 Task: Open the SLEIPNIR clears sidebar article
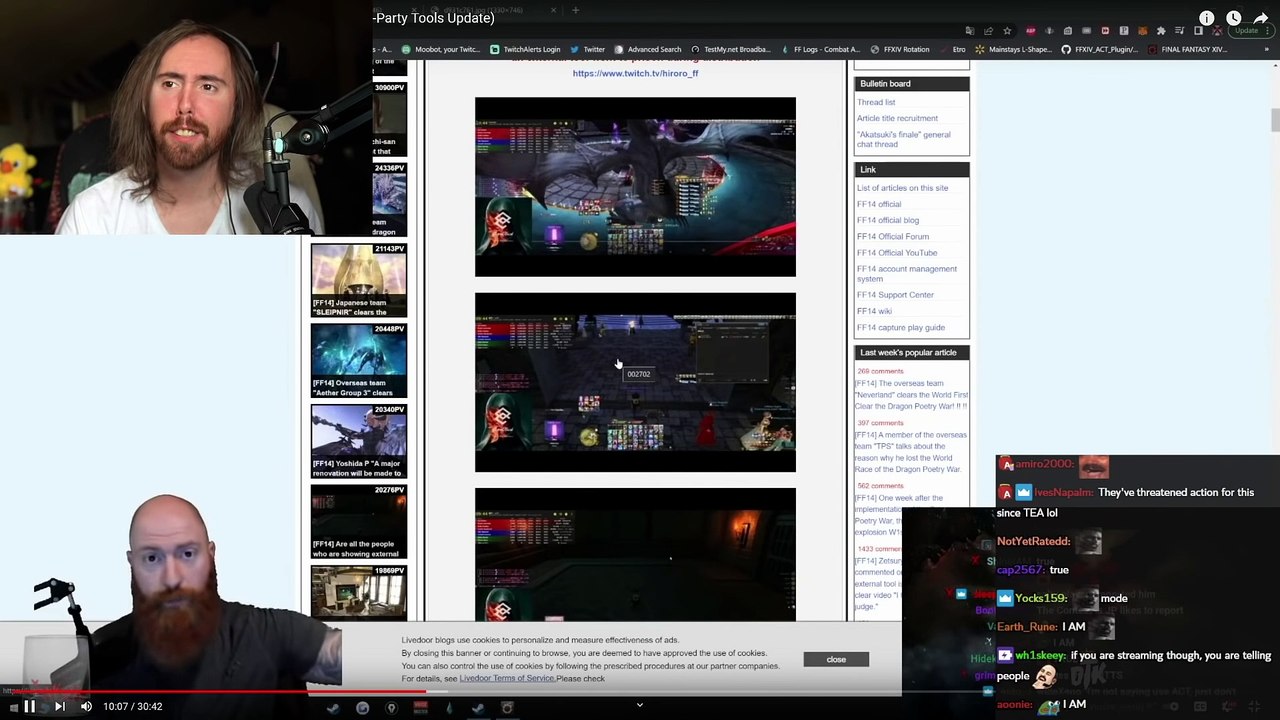359,281
